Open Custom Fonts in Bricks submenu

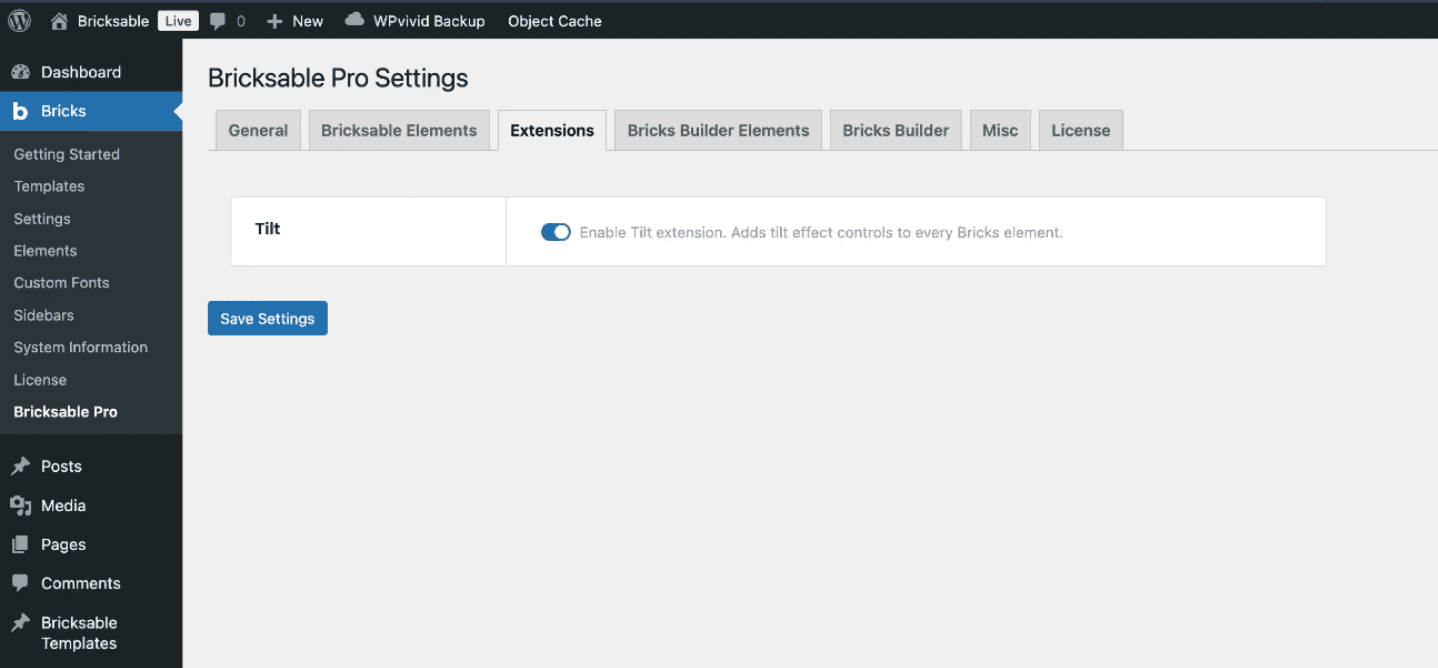pyautogui.click(x=61, y=283)
